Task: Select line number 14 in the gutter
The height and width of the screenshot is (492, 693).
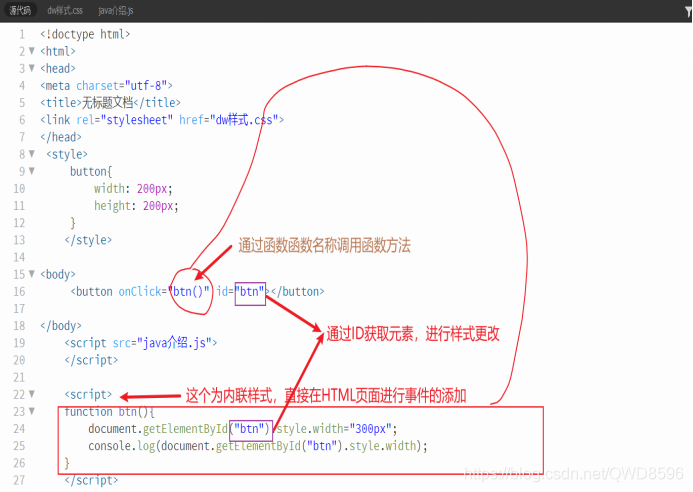Action: [19, 257]
